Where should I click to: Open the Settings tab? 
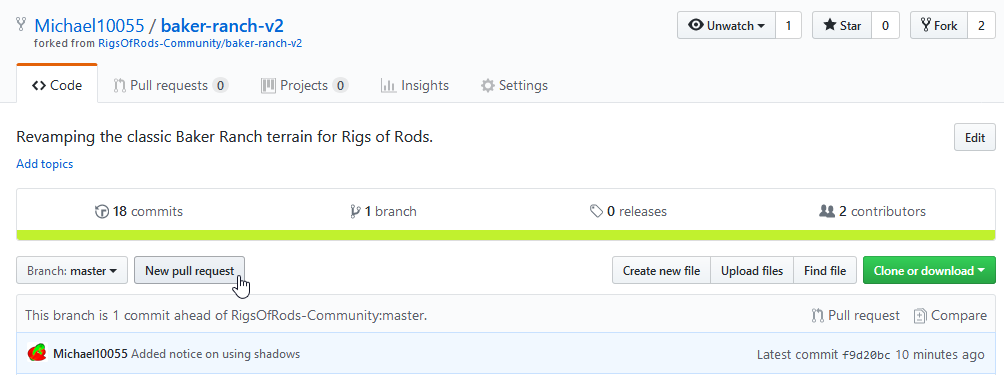coord(514,85)
